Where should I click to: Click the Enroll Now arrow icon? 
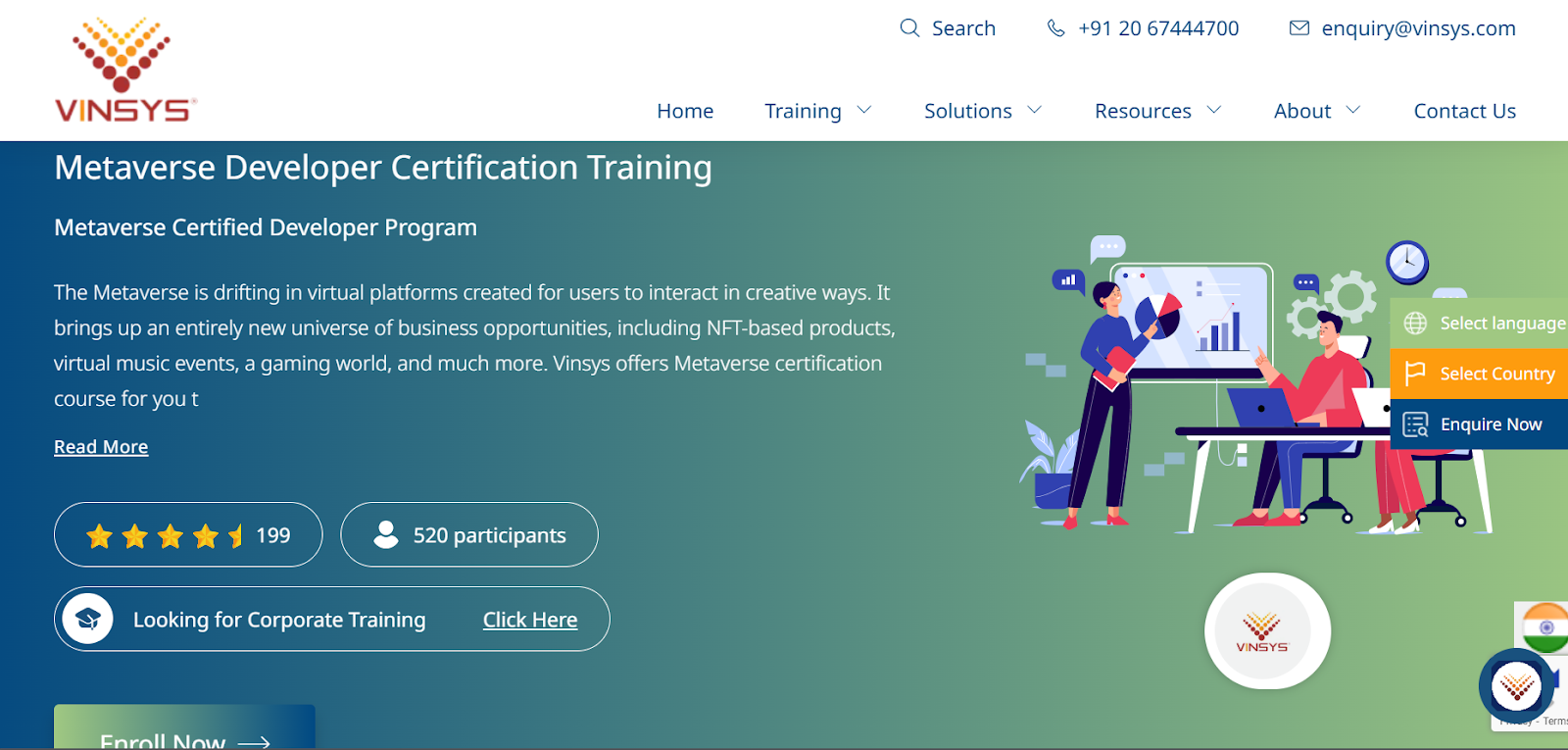pyautogui.click(x=254, y=743)
